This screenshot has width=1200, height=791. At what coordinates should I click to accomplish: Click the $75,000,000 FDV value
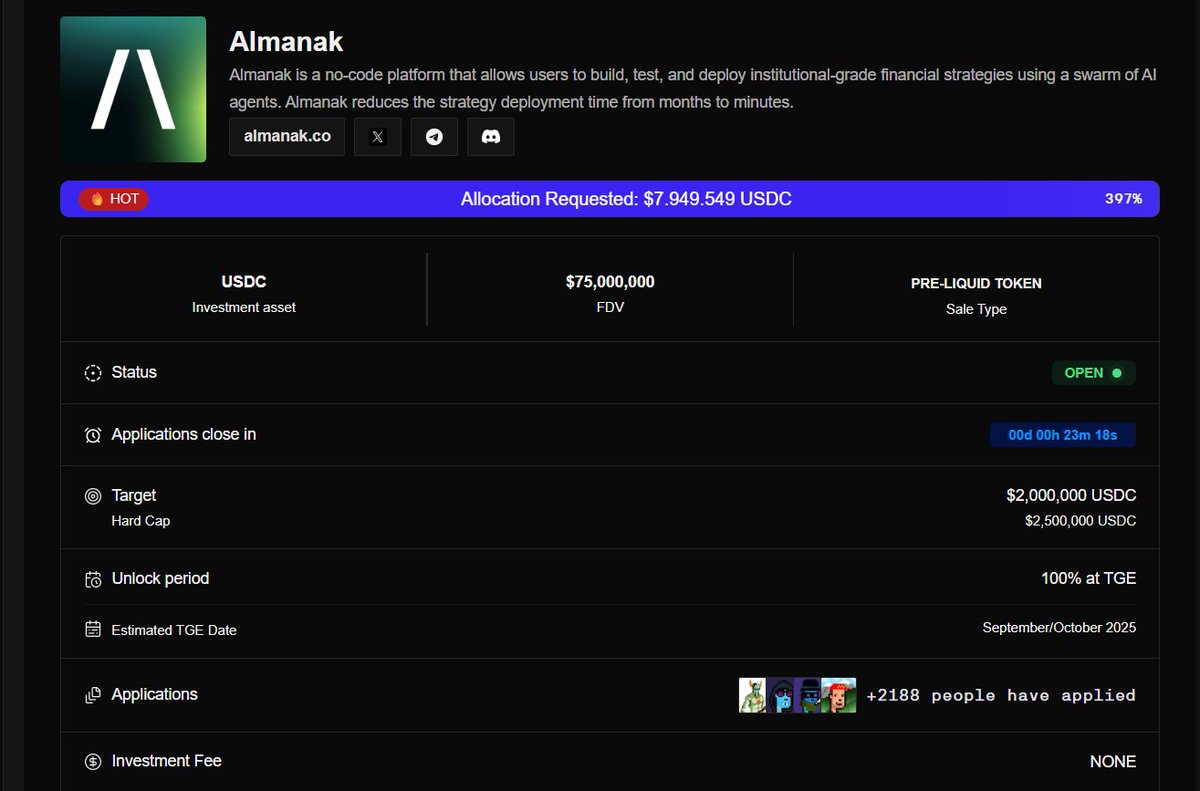pyautogui.click(x=610, y=283)
